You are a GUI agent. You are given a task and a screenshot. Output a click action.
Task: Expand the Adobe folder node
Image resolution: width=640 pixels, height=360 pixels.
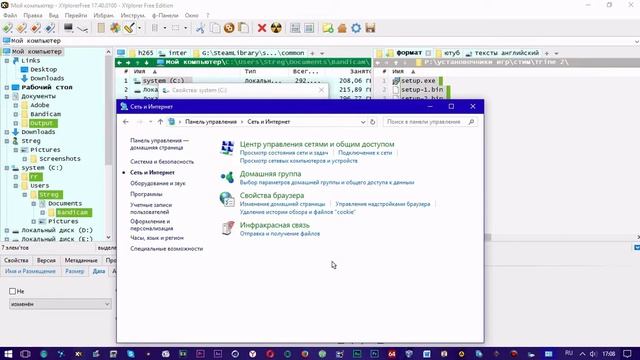point(16,105)
